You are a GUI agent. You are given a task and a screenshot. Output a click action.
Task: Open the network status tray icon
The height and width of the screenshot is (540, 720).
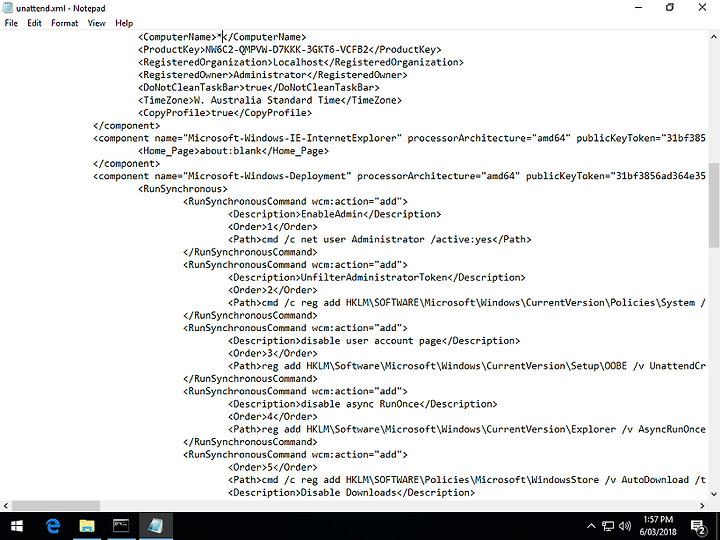coord(608,526)
